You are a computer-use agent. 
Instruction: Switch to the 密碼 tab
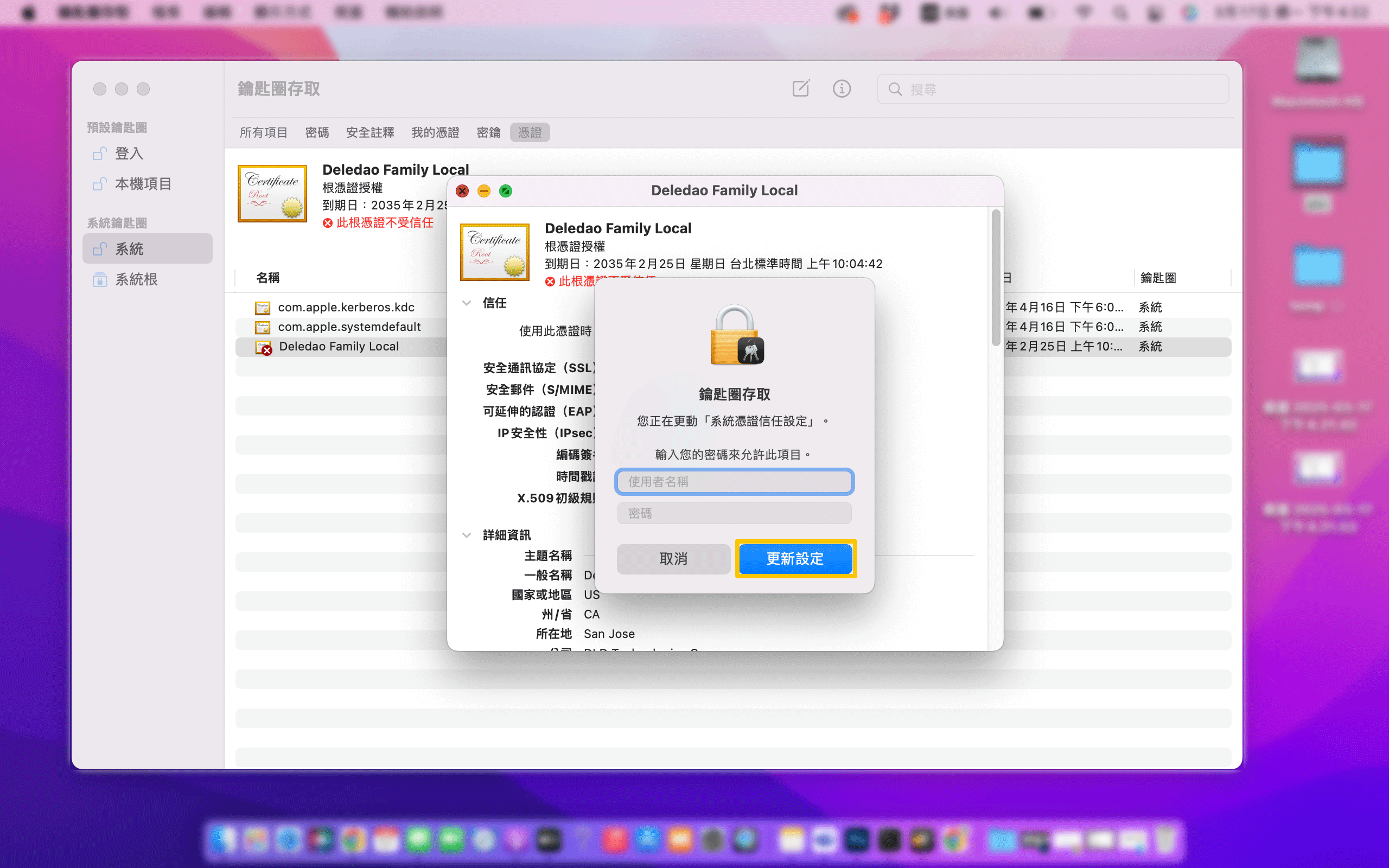click(x=317, y=132)
